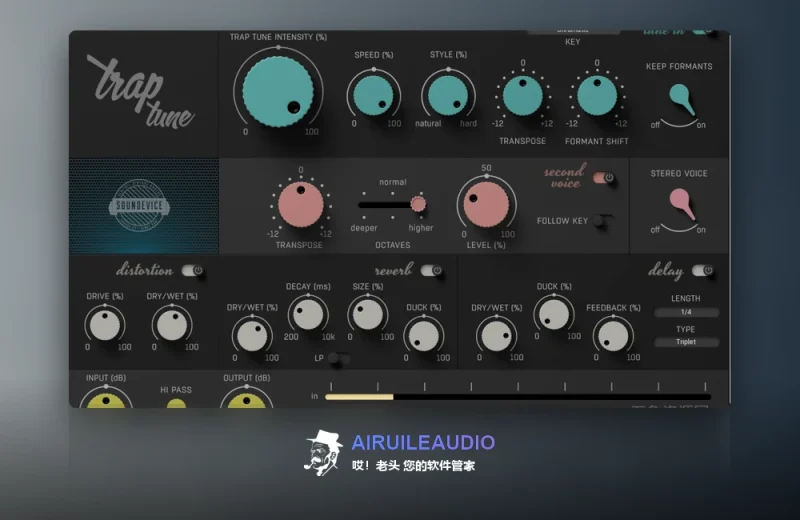Click the 'higher' octaves label
The width and height of the screenshot is (800, 520).
[420, 228]
